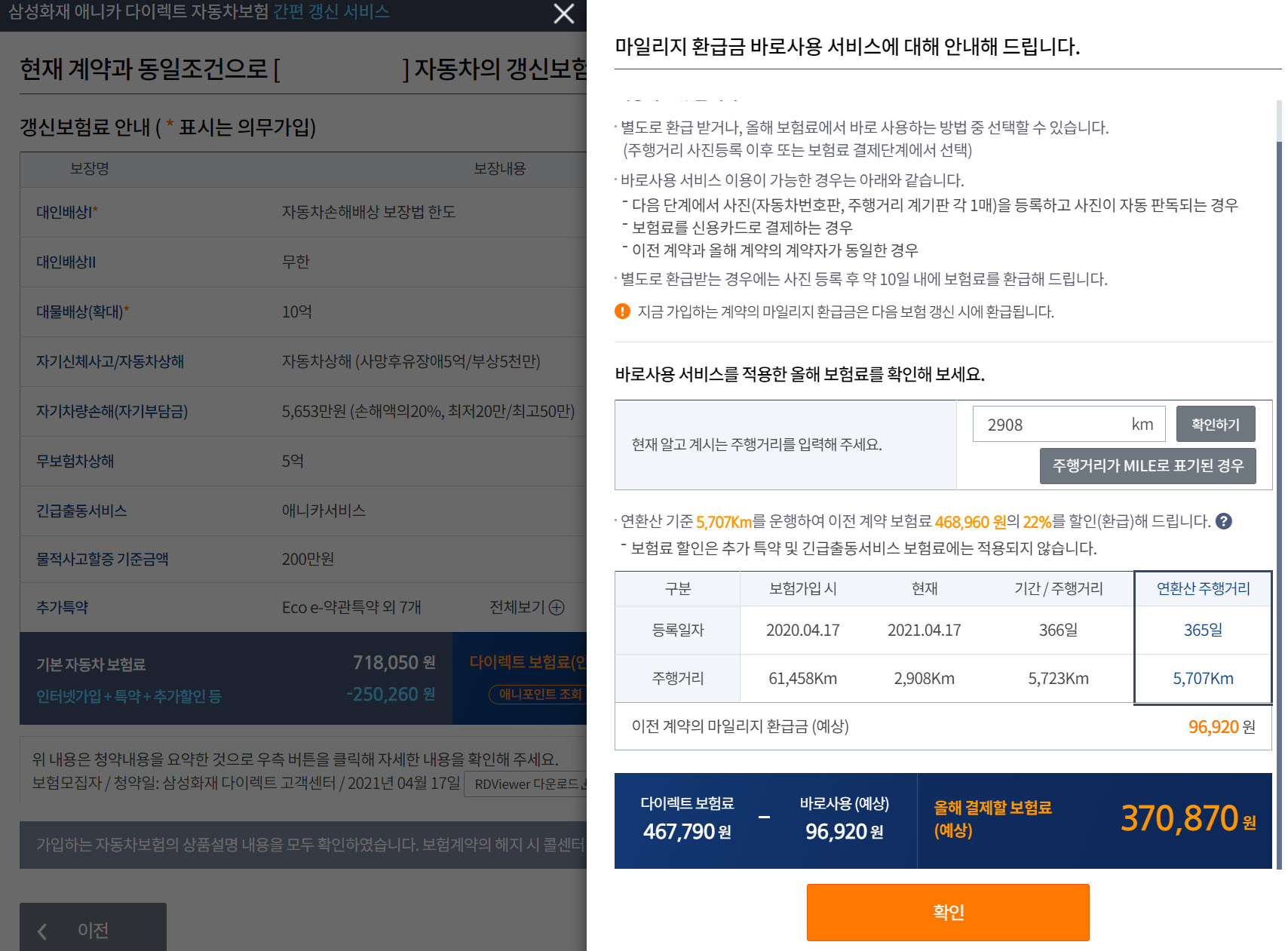This screenshot has height=951, width=1288.
Task: Click the 등록일자 row header
Action: click(677, 630)
